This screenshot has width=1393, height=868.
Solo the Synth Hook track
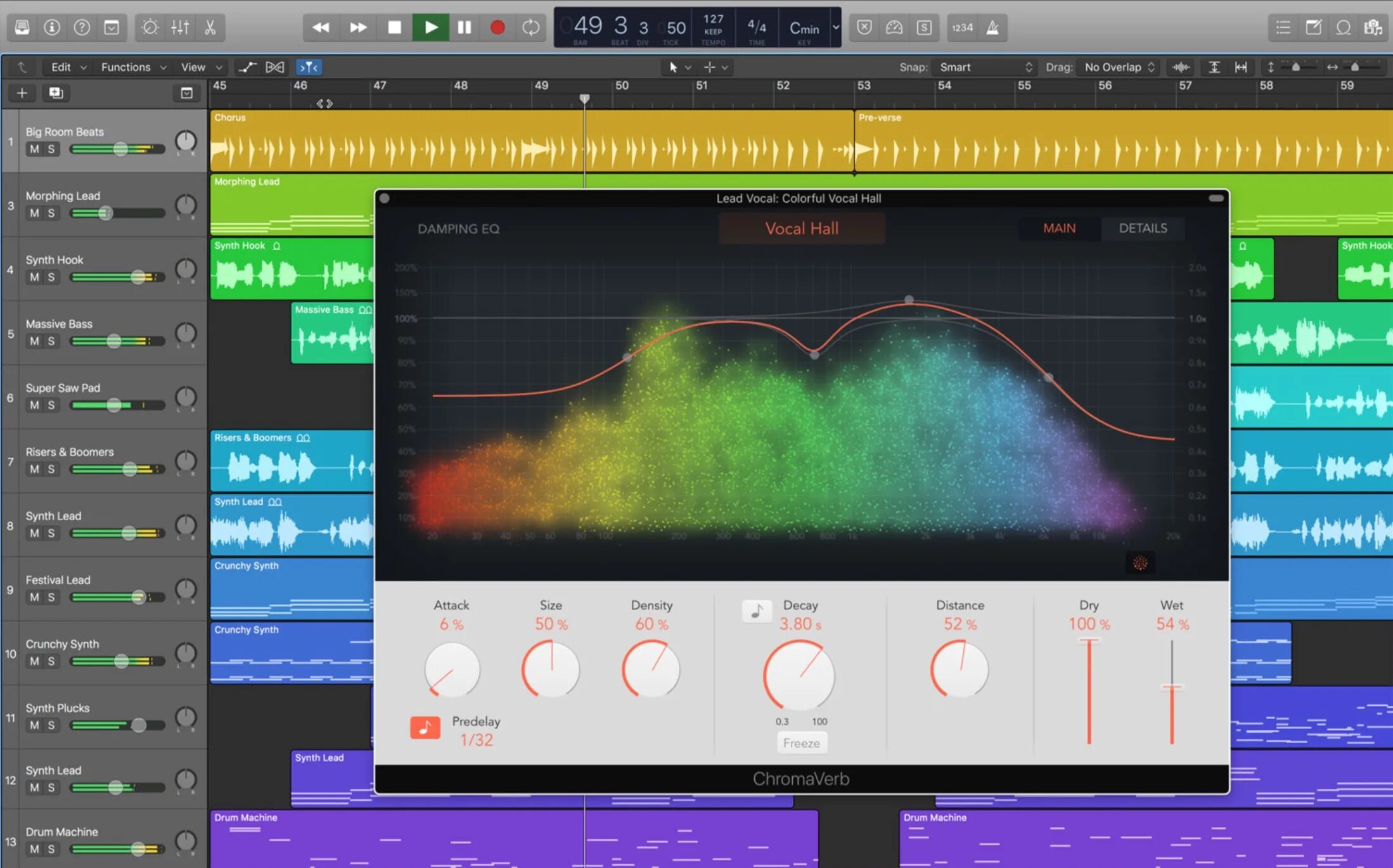(x=51, y=277)
